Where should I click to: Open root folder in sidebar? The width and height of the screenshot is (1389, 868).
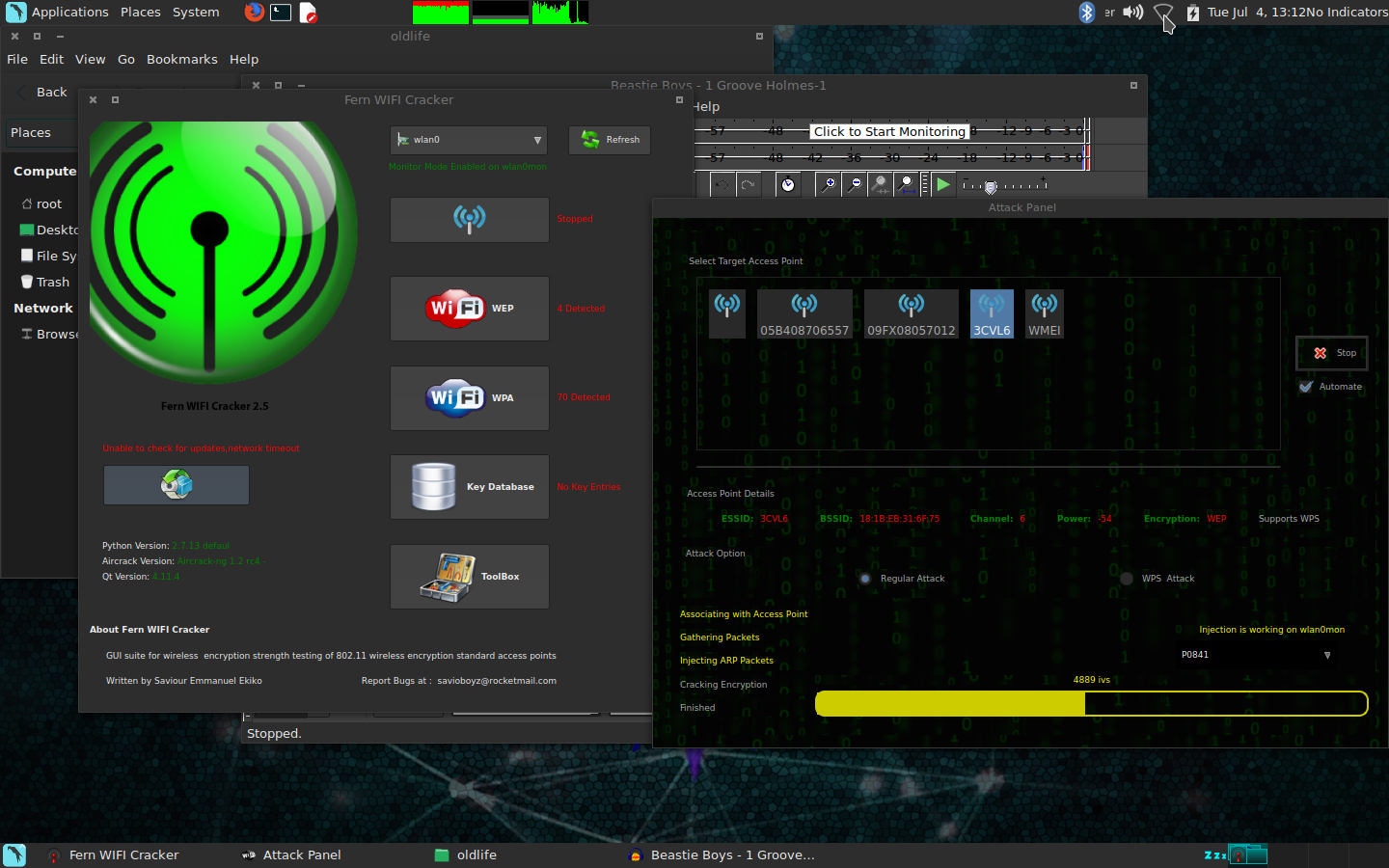pyautogui.click(x=41, y=204)
